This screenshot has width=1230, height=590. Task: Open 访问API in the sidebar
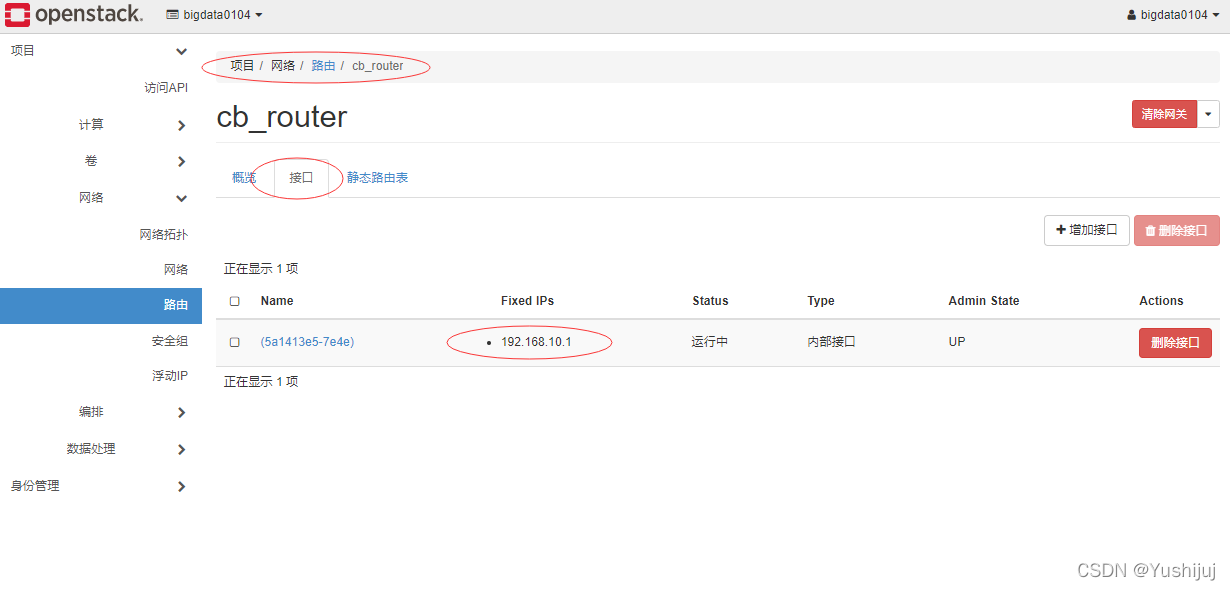(166, 88)
